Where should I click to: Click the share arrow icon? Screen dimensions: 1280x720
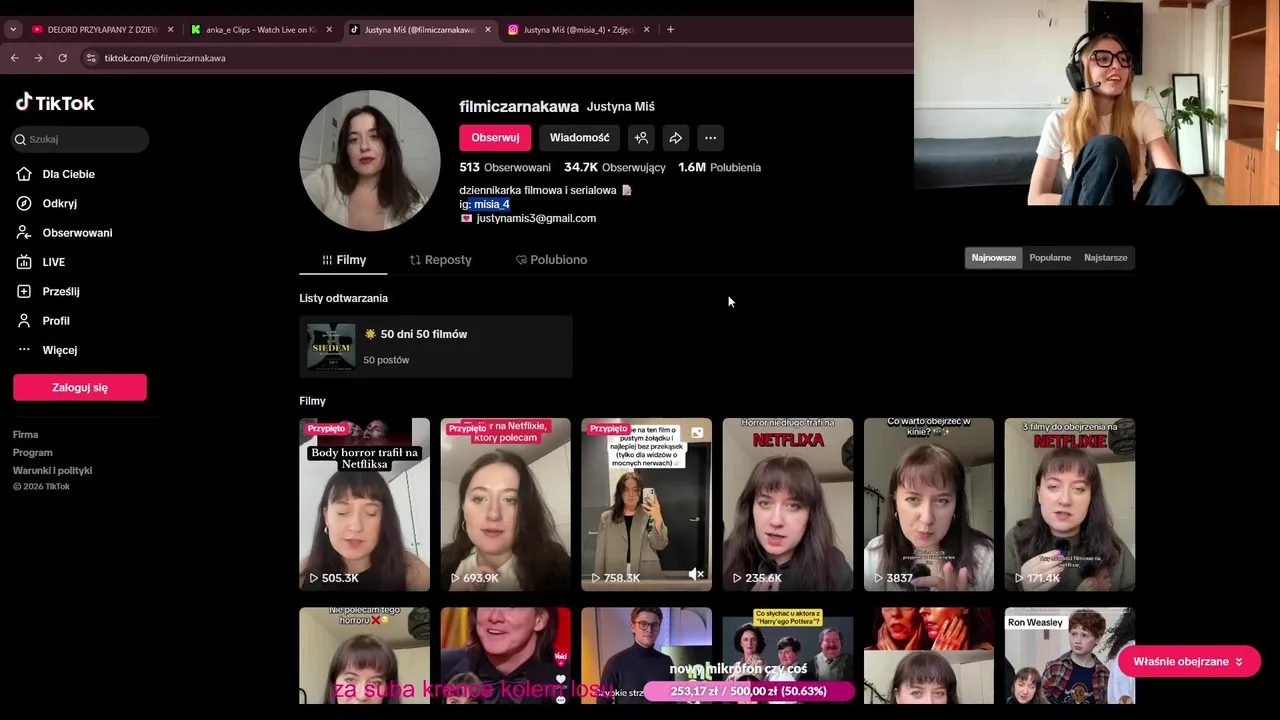tap(675, 138)
